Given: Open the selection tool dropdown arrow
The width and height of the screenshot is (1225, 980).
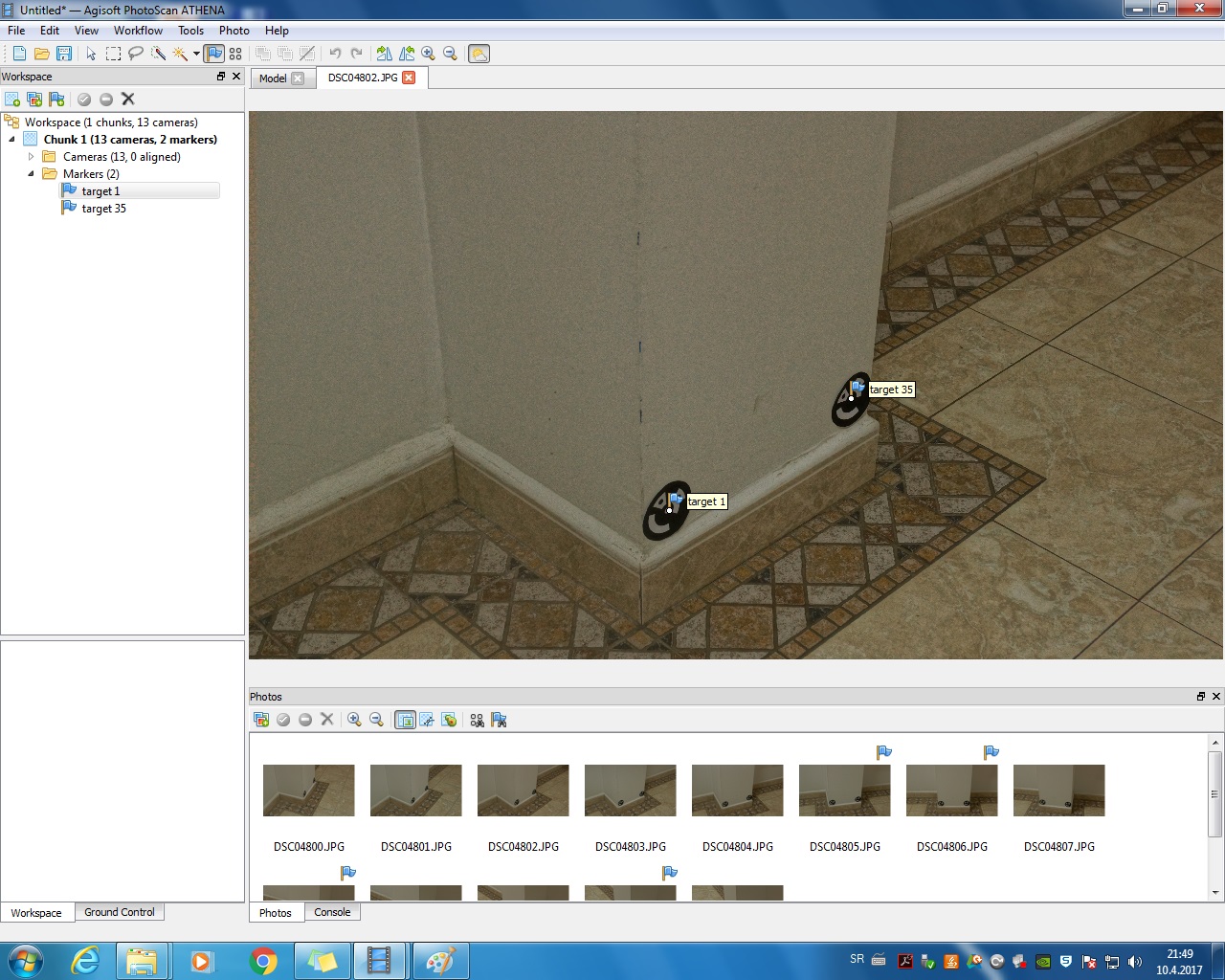Looking at the screenshot, I should click(196, 54).
